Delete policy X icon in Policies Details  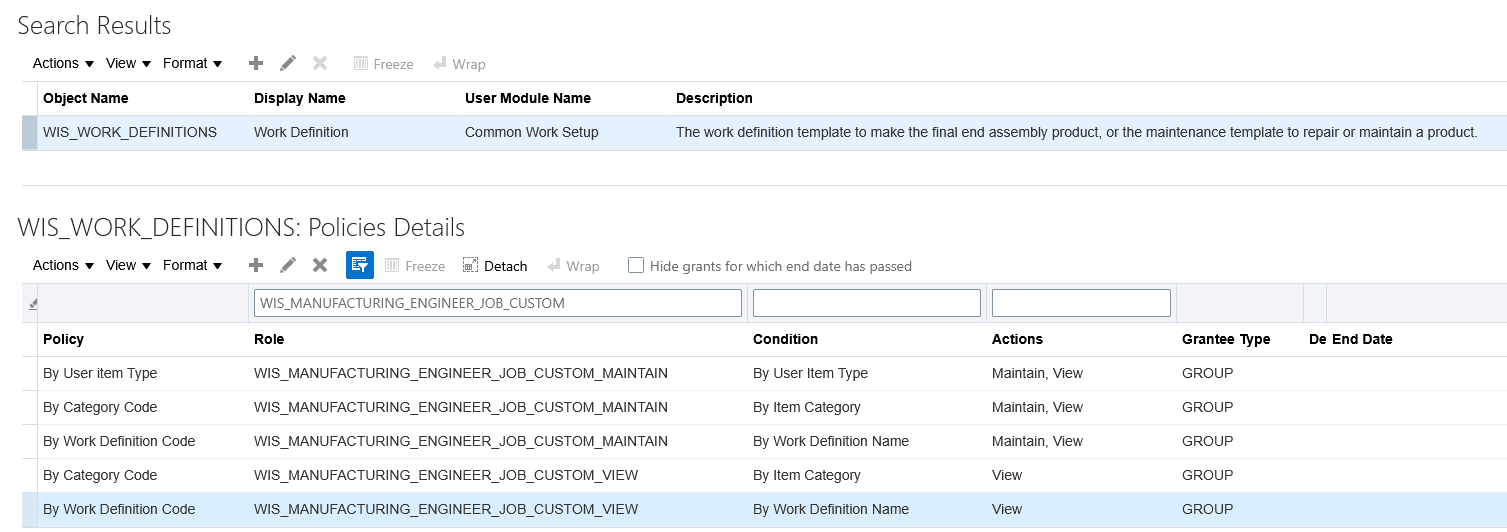click(x=320, y=265)
